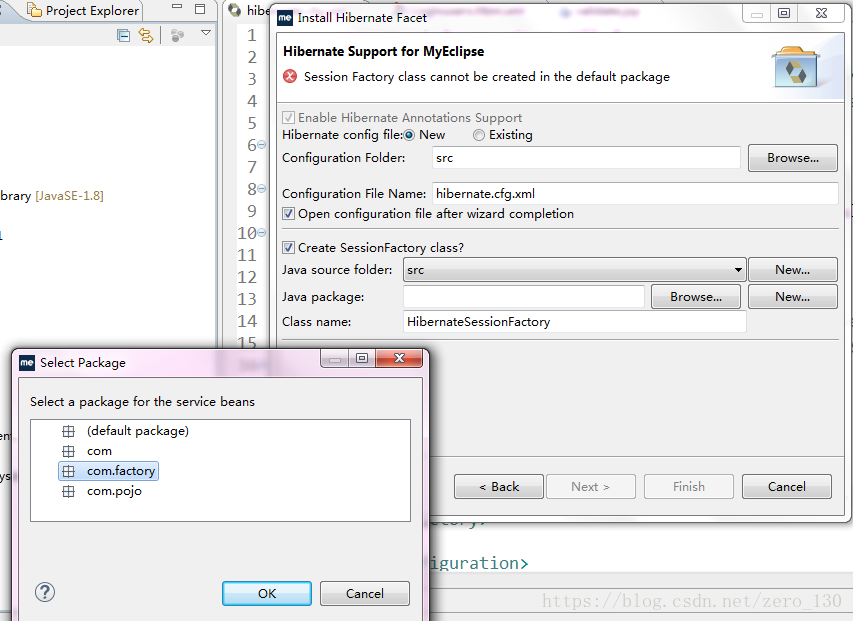Click the JavaSE-1.8 library label
The width and height of the screenshot is (853, 621).
70,196
